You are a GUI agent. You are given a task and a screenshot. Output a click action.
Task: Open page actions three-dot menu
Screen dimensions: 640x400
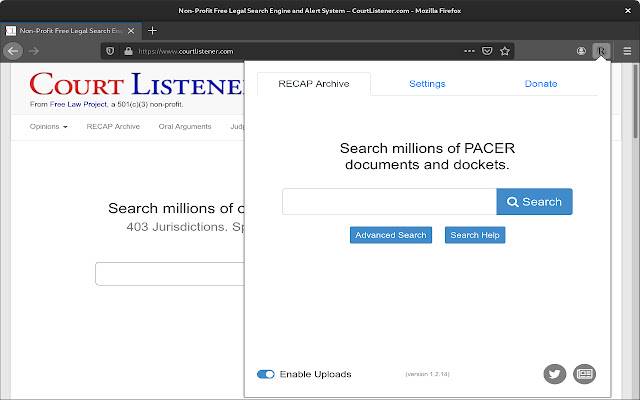(469, 50)
